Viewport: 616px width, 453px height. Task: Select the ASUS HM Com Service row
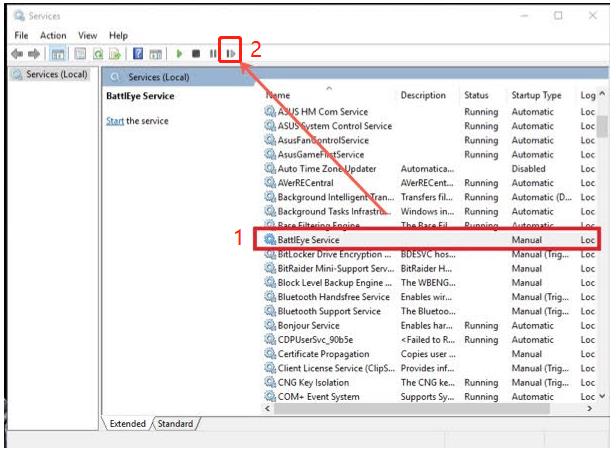pyautogui.click(x=429, y=112)
